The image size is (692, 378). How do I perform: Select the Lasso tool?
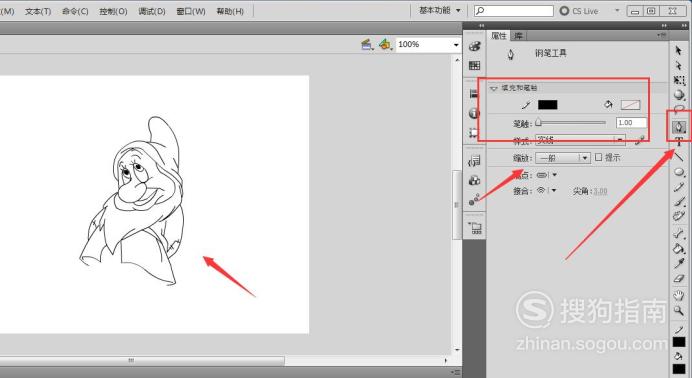pos(679,109)
